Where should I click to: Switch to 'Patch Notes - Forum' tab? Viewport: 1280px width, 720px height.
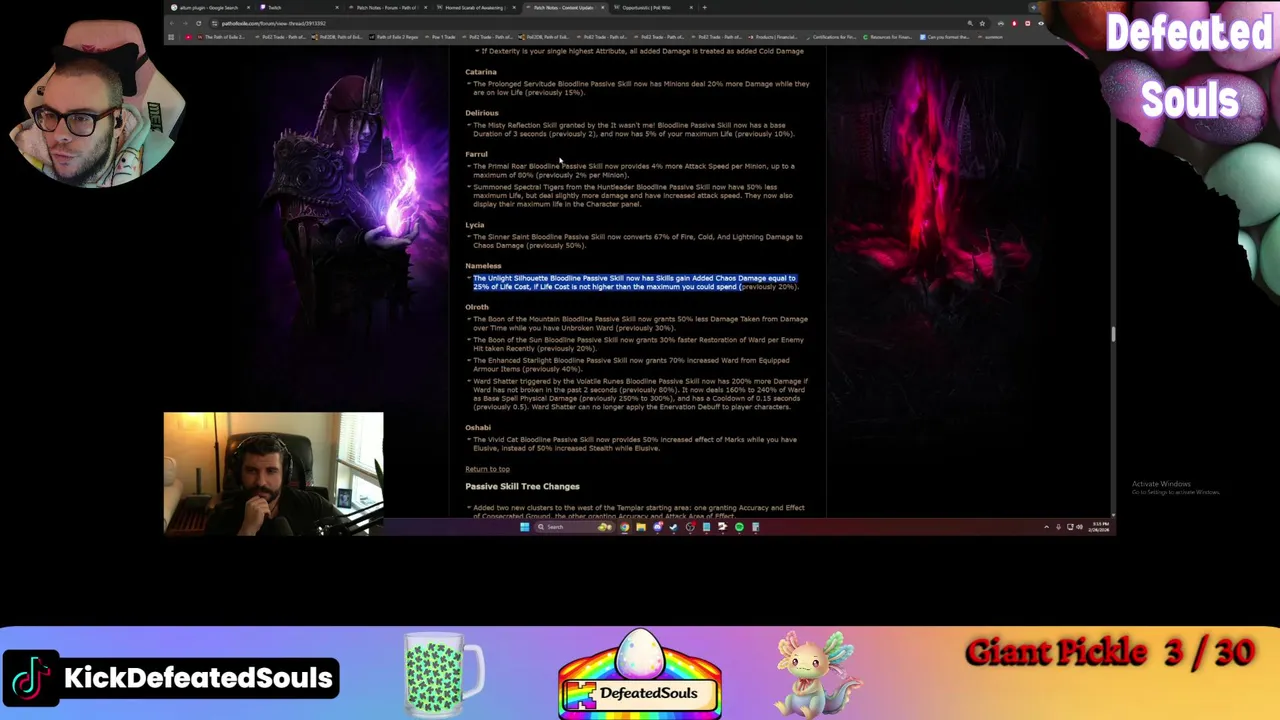[389, 7]
